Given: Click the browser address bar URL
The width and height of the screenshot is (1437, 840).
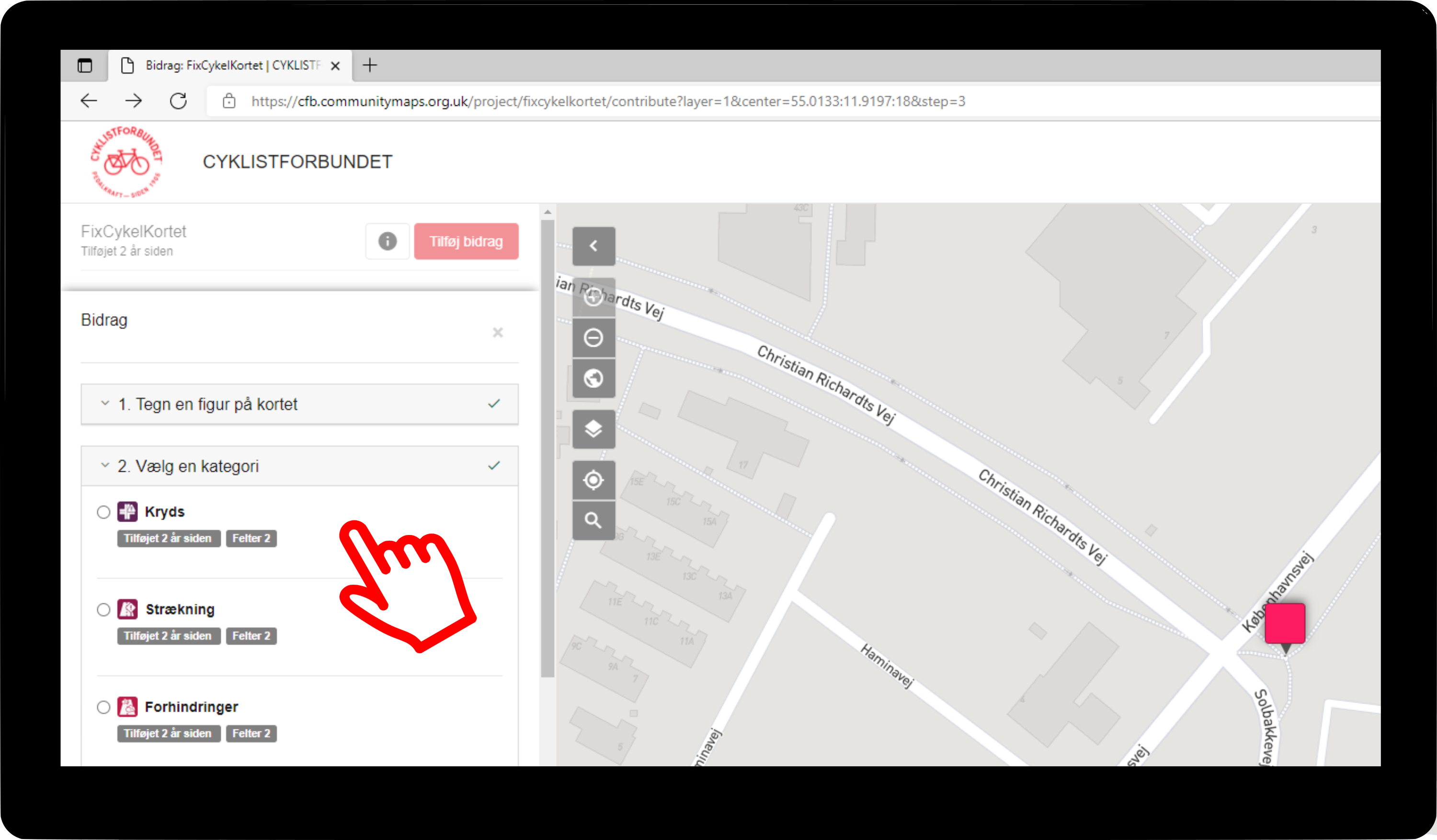Looking at the screenshot, I should 607,102.
